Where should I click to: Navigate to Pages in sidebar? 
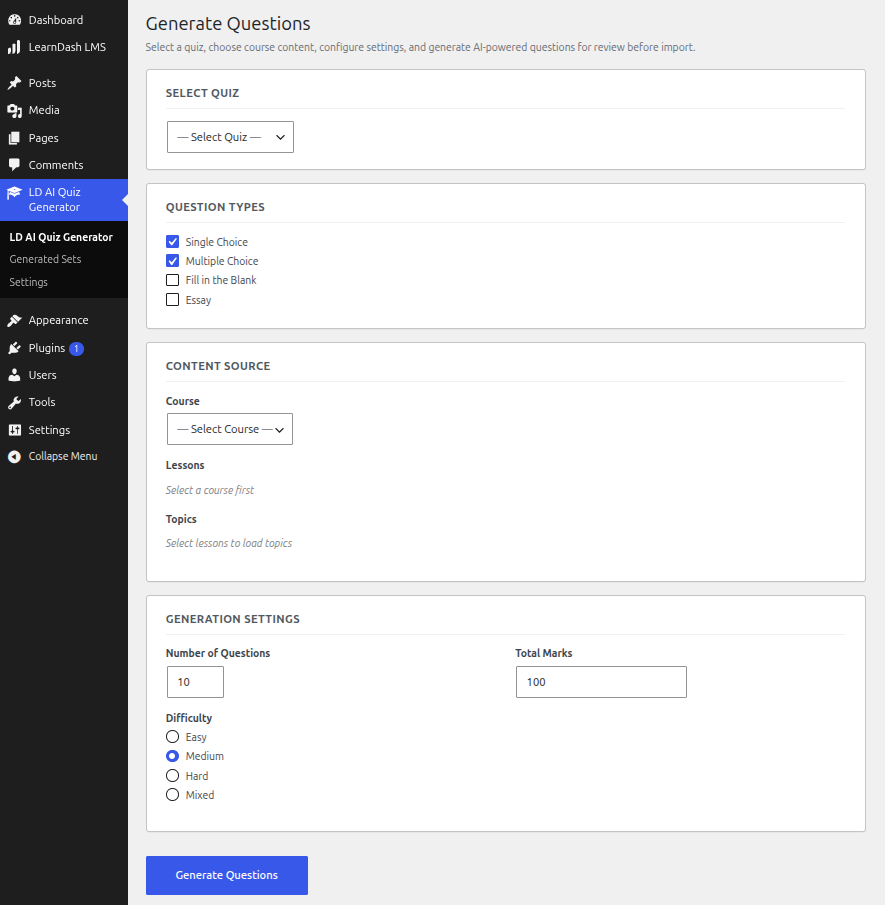click(x=43, y=138)
